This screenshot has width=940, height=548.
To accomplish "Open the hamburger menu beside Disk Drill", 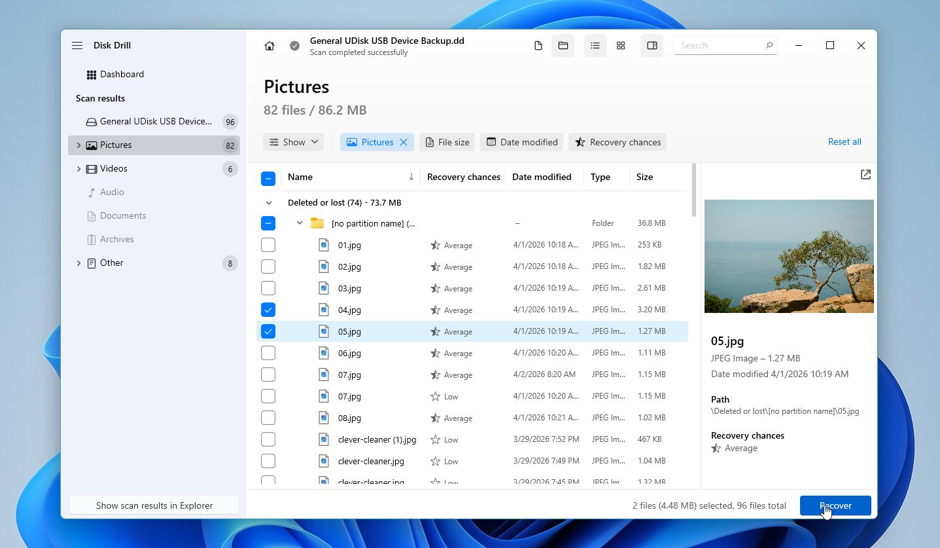I will pyautogui.click(x=77, y=46).
